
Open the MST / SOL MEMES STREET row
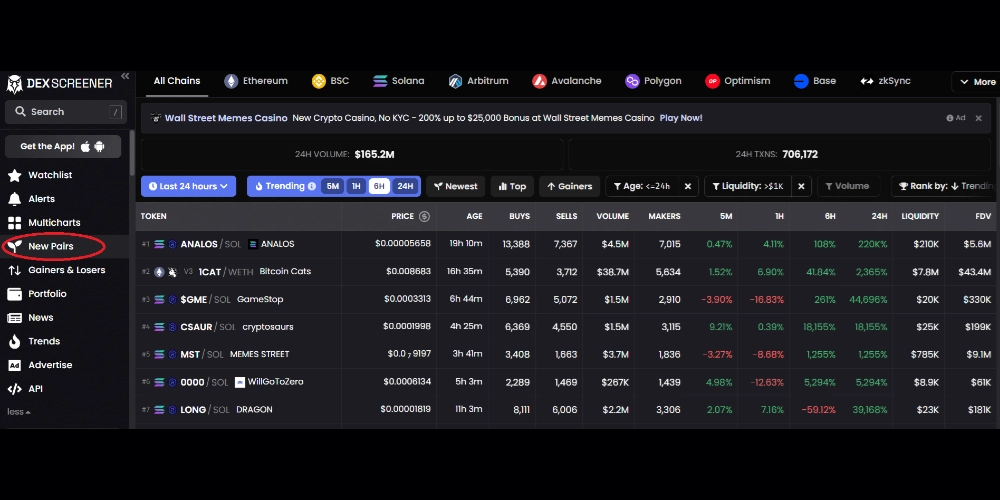click(x=568, y=354)
